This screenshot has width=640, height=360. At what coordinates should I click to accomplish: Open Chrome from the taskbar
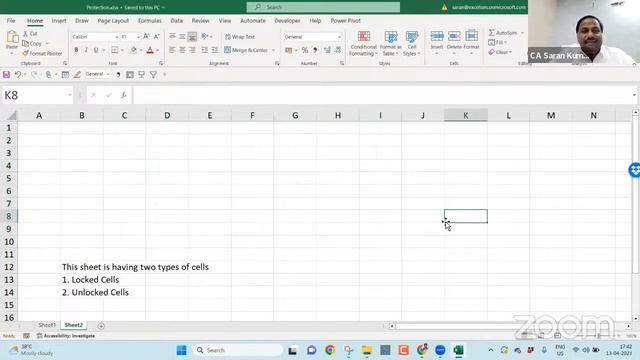tap(330, 350)
